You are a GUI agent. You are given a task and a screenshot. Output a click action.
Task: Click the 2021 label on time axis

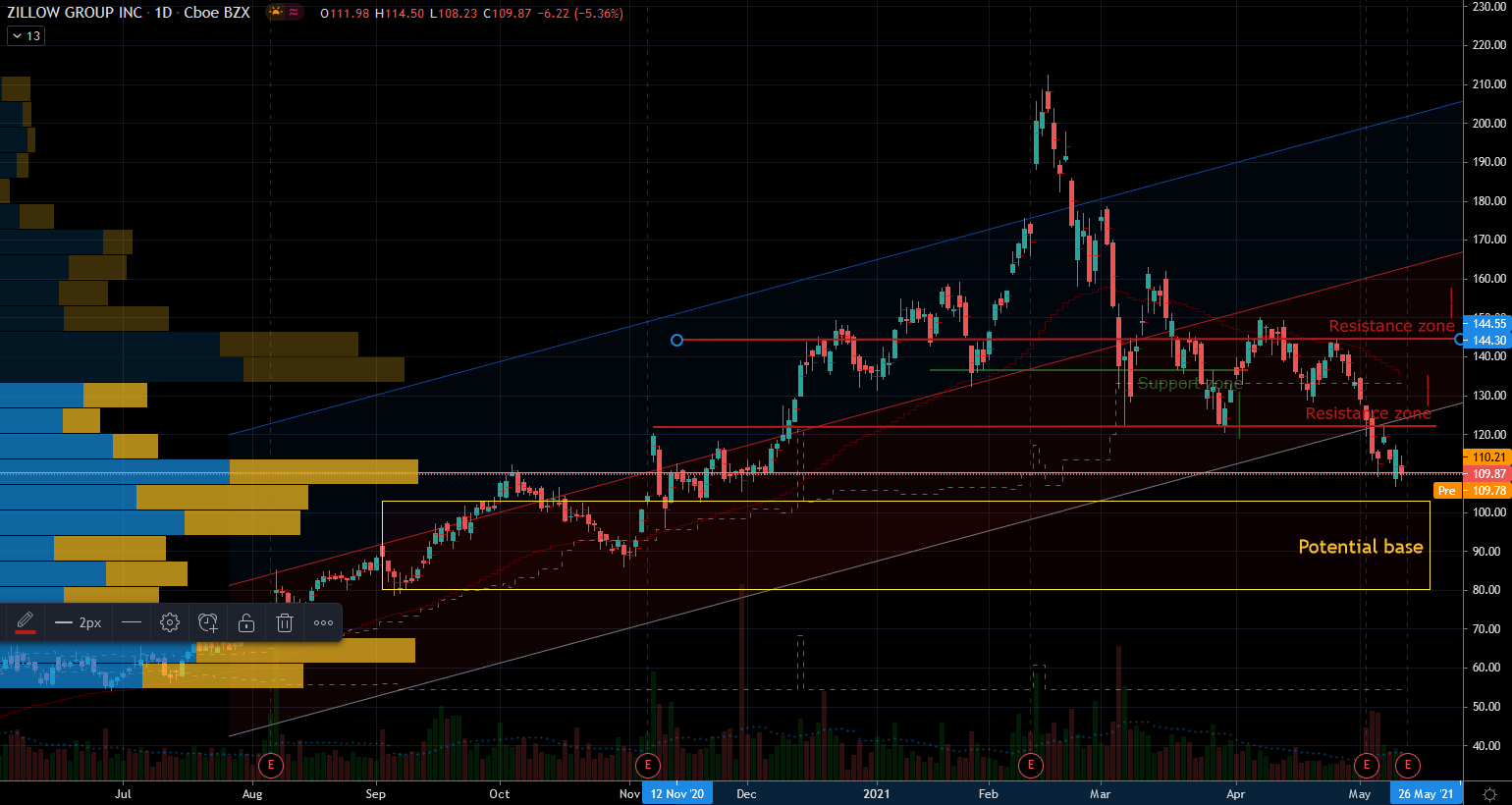tap(877, 793)
